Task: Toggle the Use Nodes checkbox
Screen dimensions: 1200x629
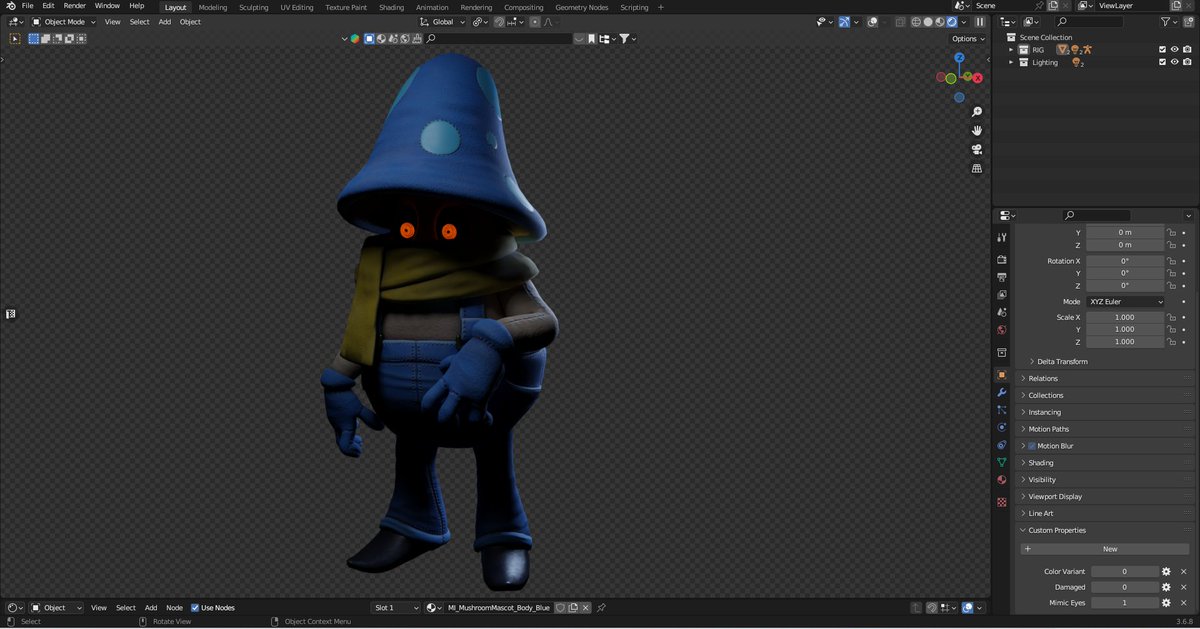Action: 196,607
